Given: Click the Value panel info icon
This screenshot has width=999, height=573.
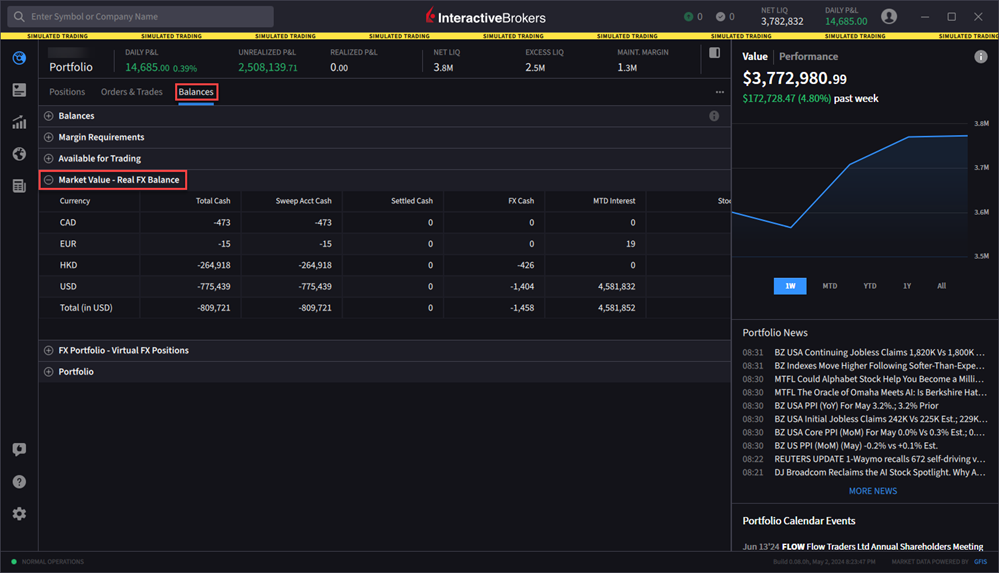Looking at the screenshot, I should click(980, 57).
